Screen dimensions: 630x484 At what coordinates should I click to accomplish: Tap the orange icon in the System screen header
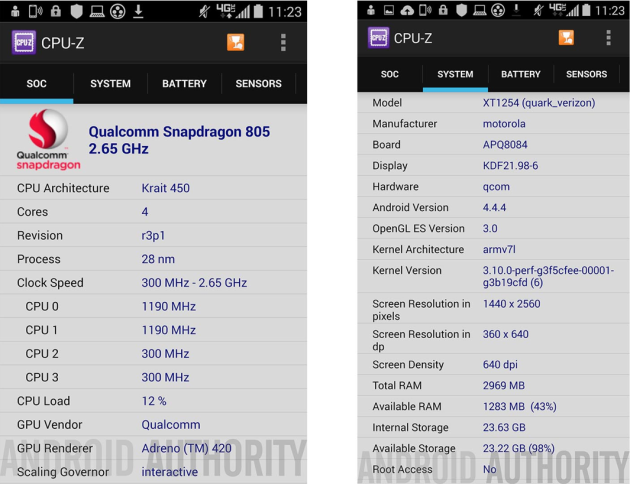coord(566,38)
